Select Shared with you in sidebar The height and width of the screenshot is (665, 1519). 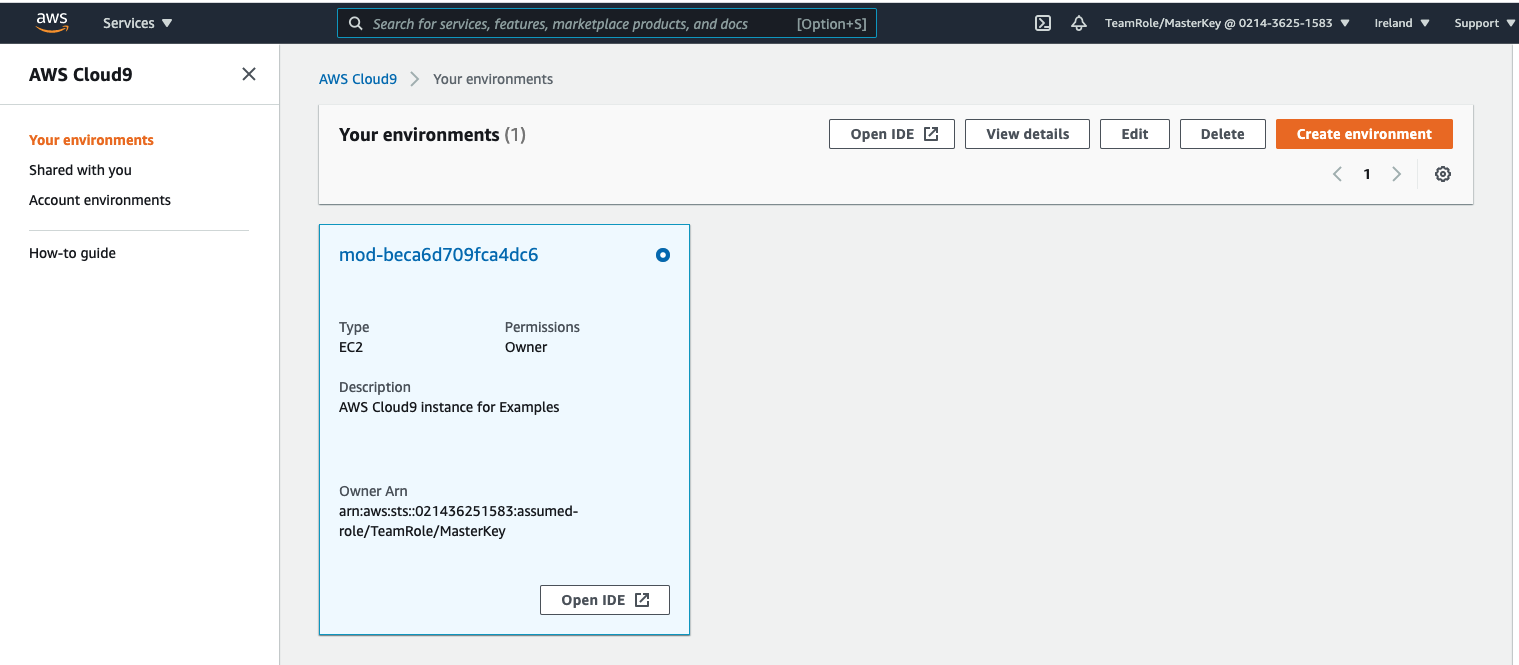(x=80, y=170)
